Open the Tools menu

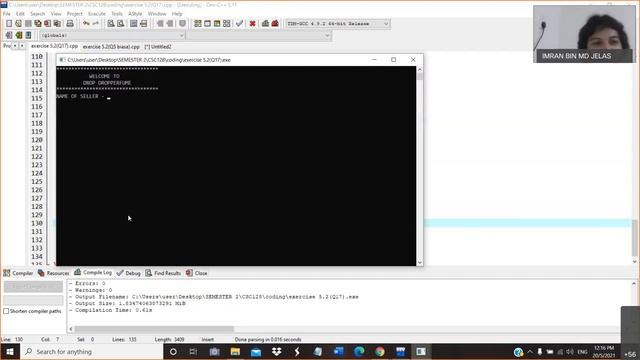pyautogui.click(x=117, y=14)
